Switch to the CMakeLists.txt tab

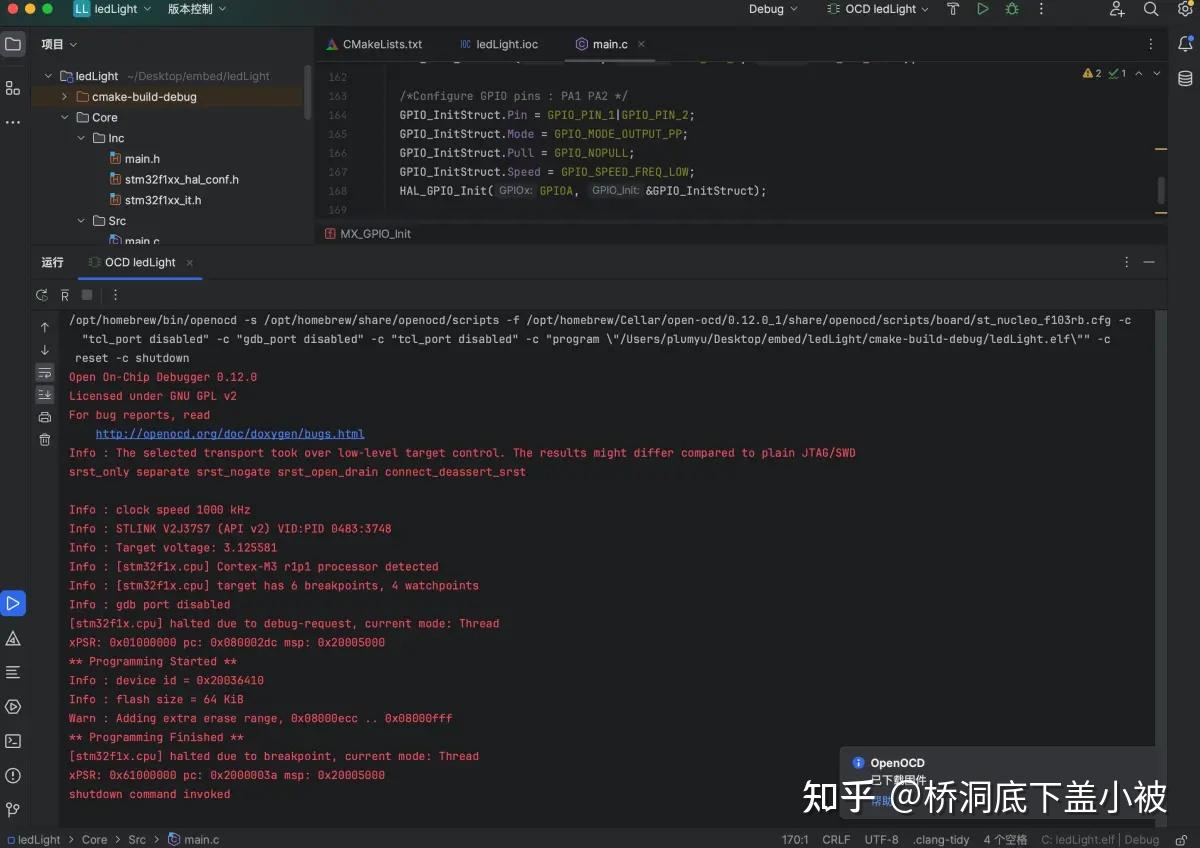(x=381, y=44)
